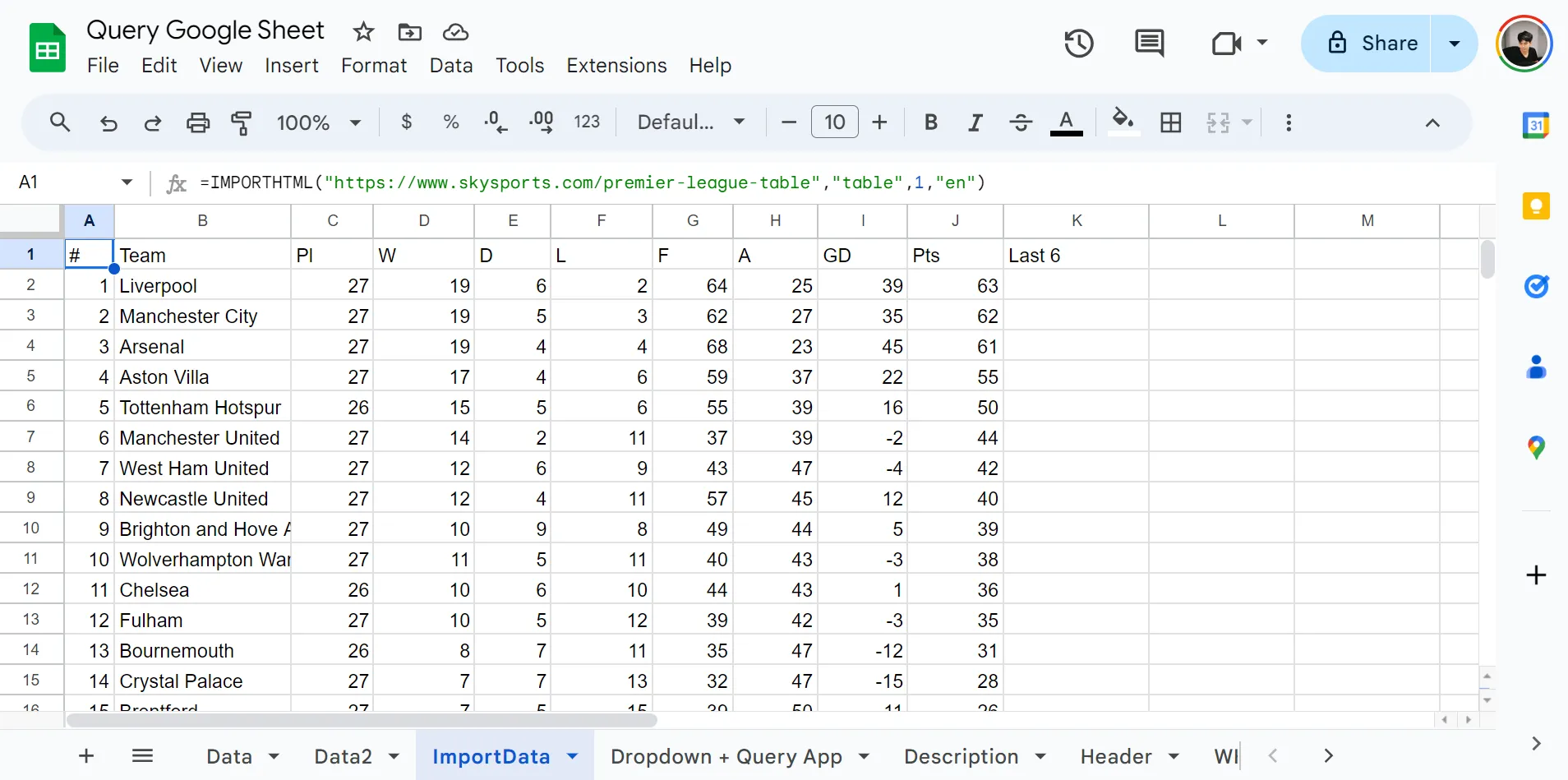This screenshot has height=780, width=1568.
Task: Switch to the Header sheet tab
Action: pos(1116,756)
